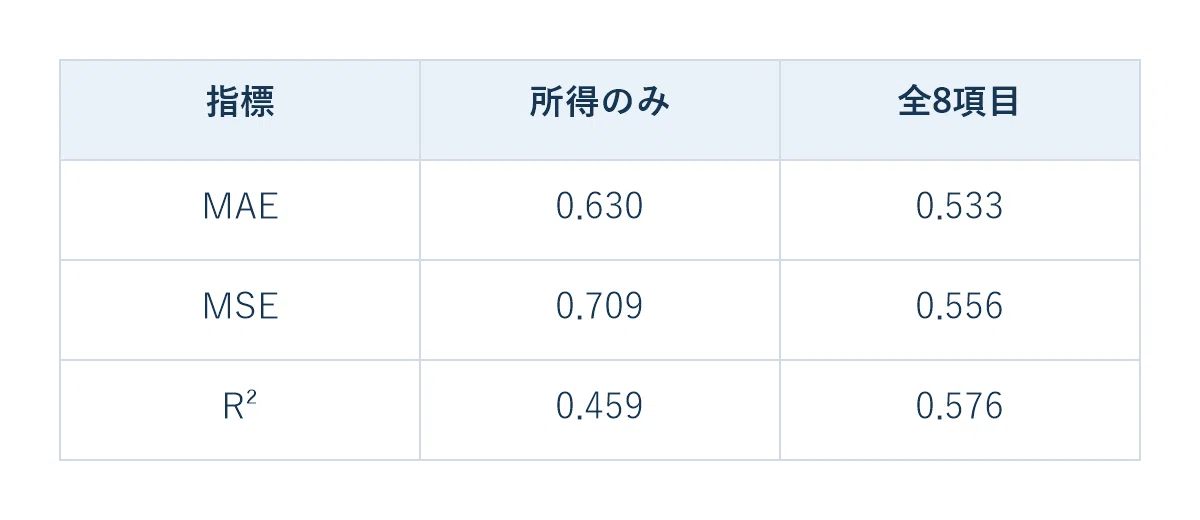This screenshot has height=520, width=1200.
Task: Select the R² cell in 指標 column
Action: 240,410
